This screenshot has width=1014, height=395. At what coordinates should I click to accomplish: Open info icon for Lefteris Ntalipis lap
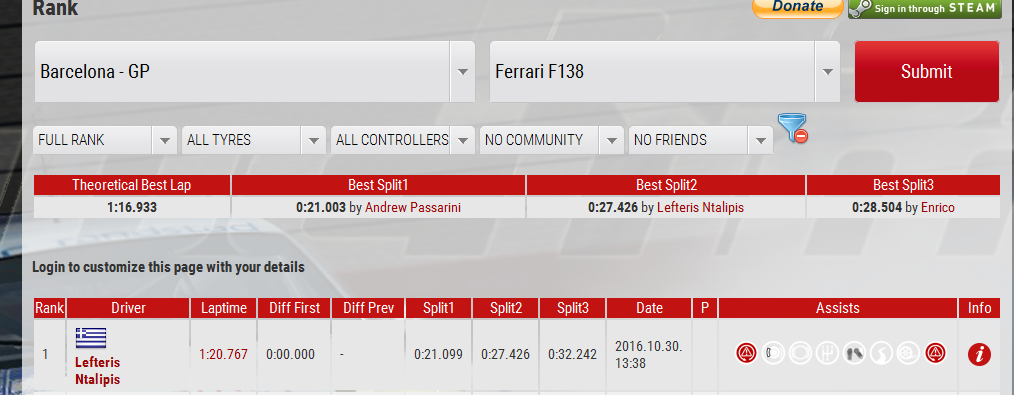(x=979, y=354)
